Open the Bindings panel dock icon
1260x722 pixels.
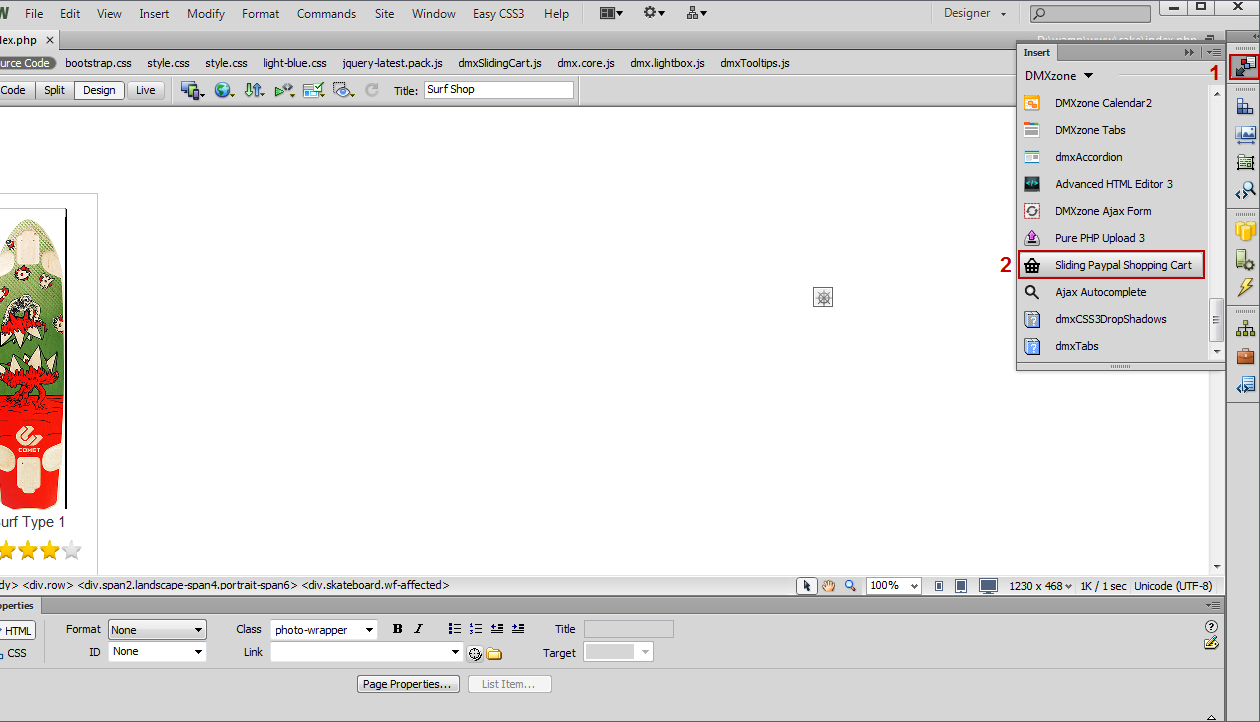[x=1245, y=260]
